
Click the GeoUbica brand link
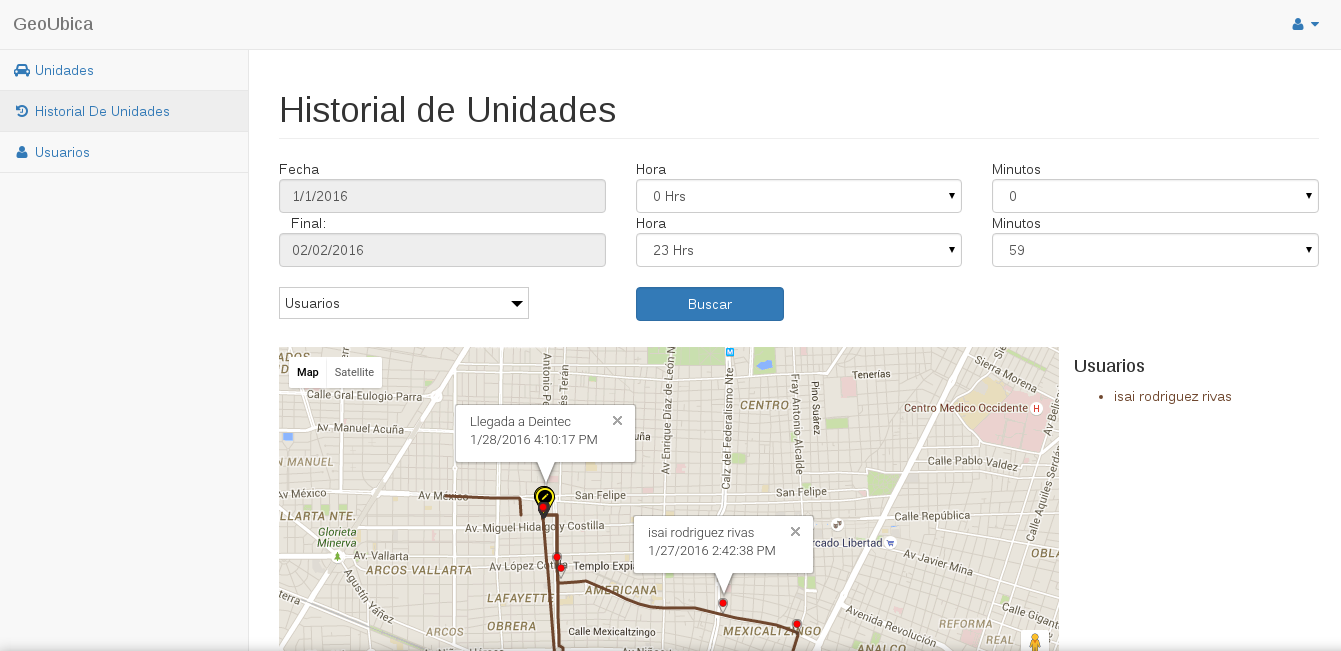(53, 24)
